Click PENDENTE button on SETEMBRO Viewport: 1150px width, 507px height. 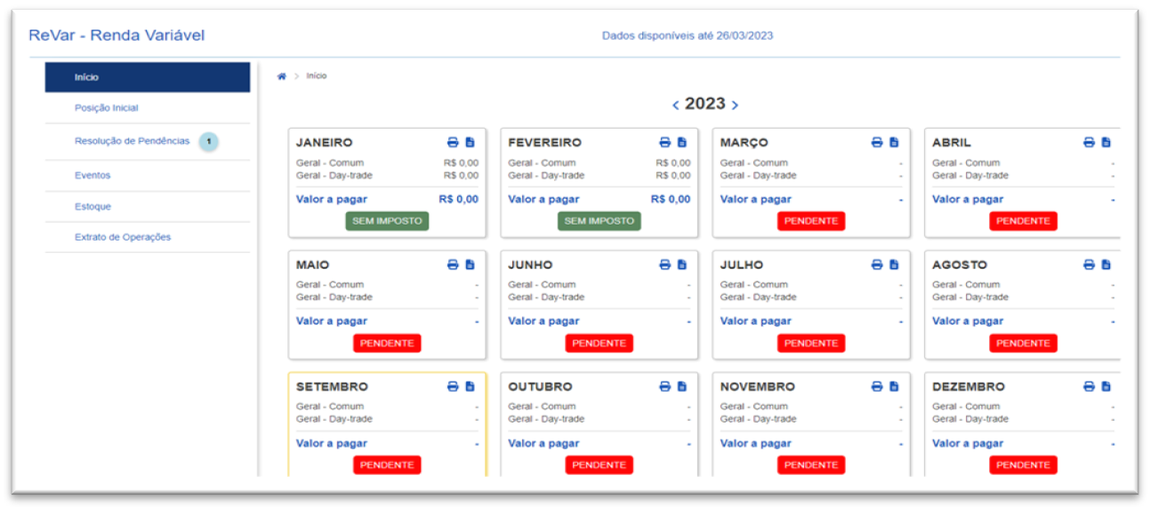pyautogui.click(x=387, y=464)
